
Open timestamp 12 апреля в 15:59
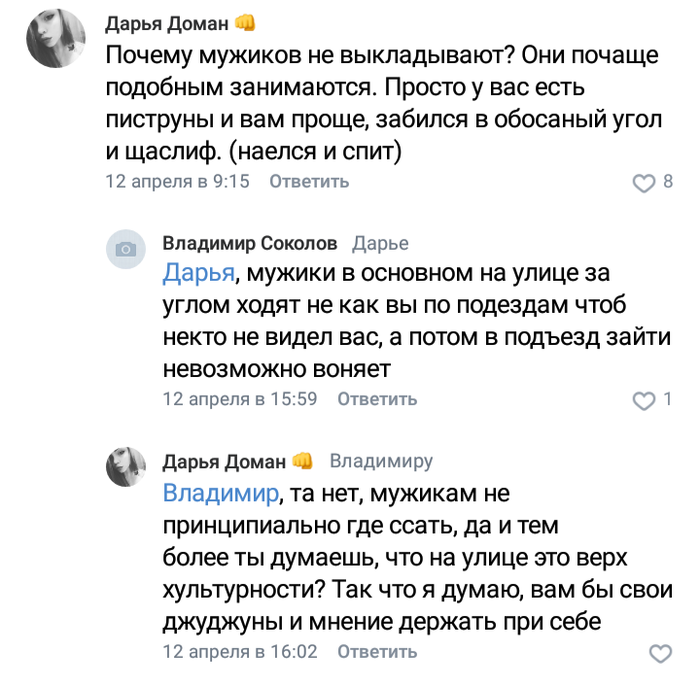[239, 399]
